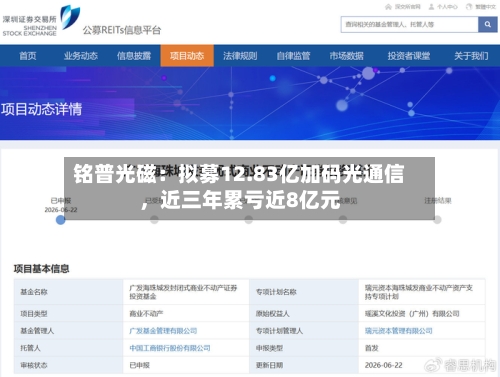Open the 业务动态 menu item

coord(81,56)
